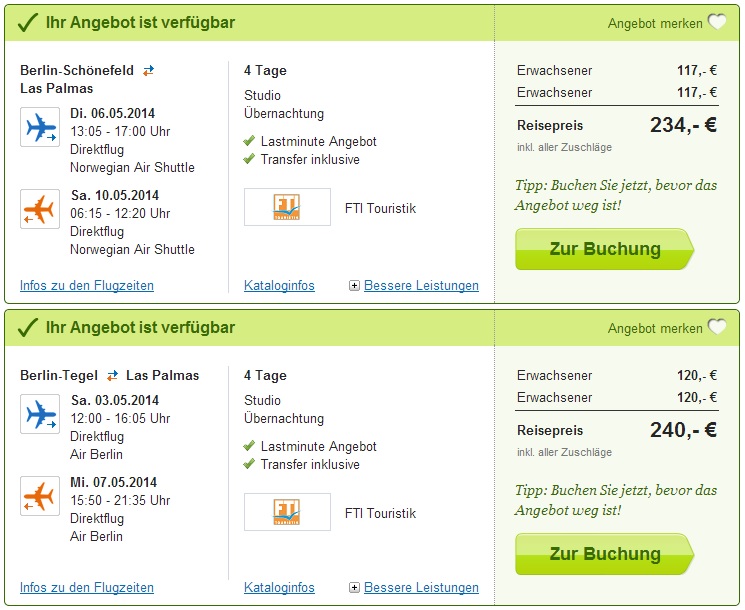Click the orange return flight icon for 07.05.2014
Viewport: 745px width, 610px height.
click(40, 496)
